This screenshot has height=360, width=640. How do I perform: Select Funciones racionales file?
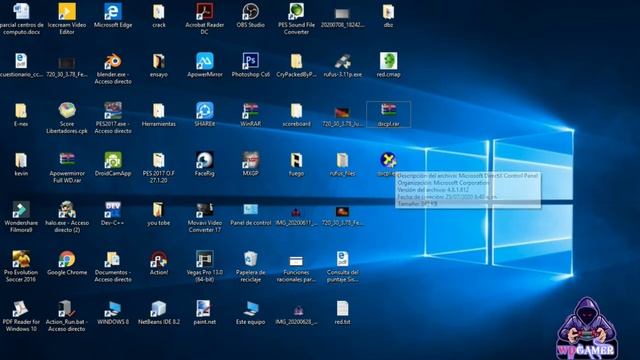[x=296, y=269]
